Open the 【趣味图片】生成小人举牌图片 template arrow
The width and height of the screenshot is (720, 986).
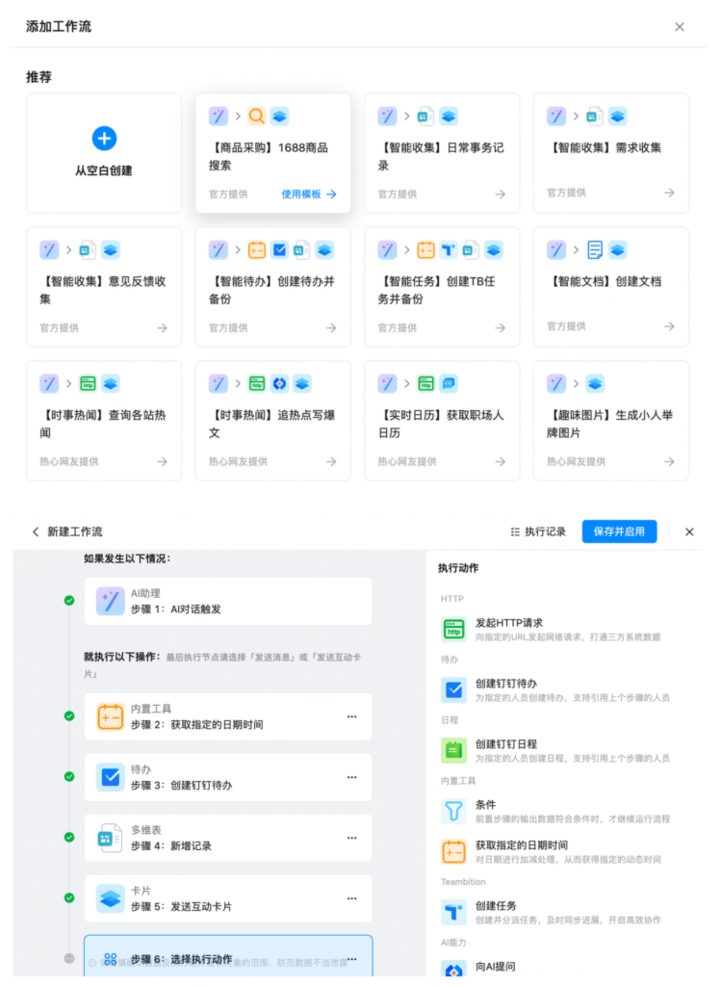(x=669, y=462)
